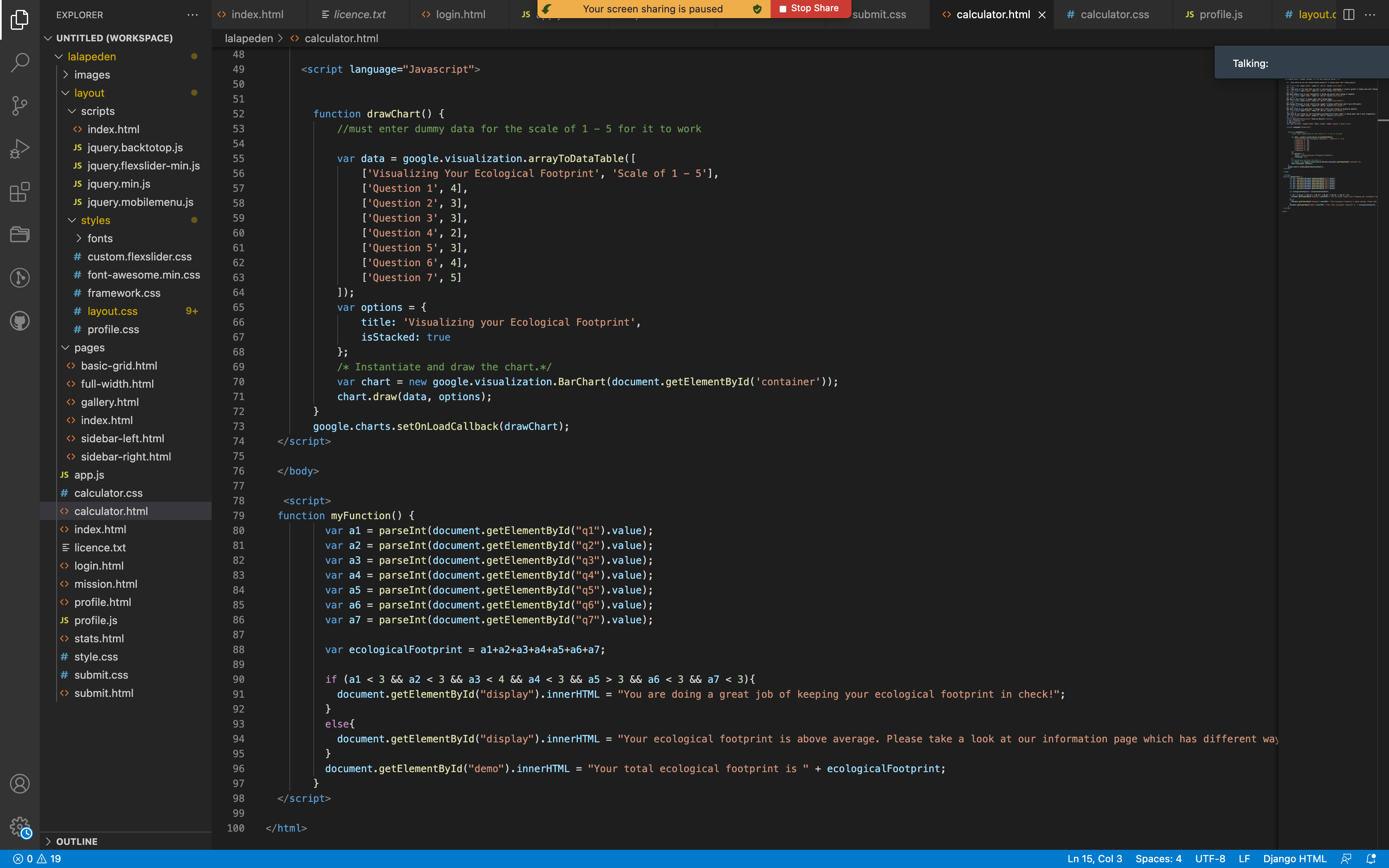Image resolution: width=1389 pixels, height=868 pixels.
Task: Click the Stop Share button
Action: 809,9
